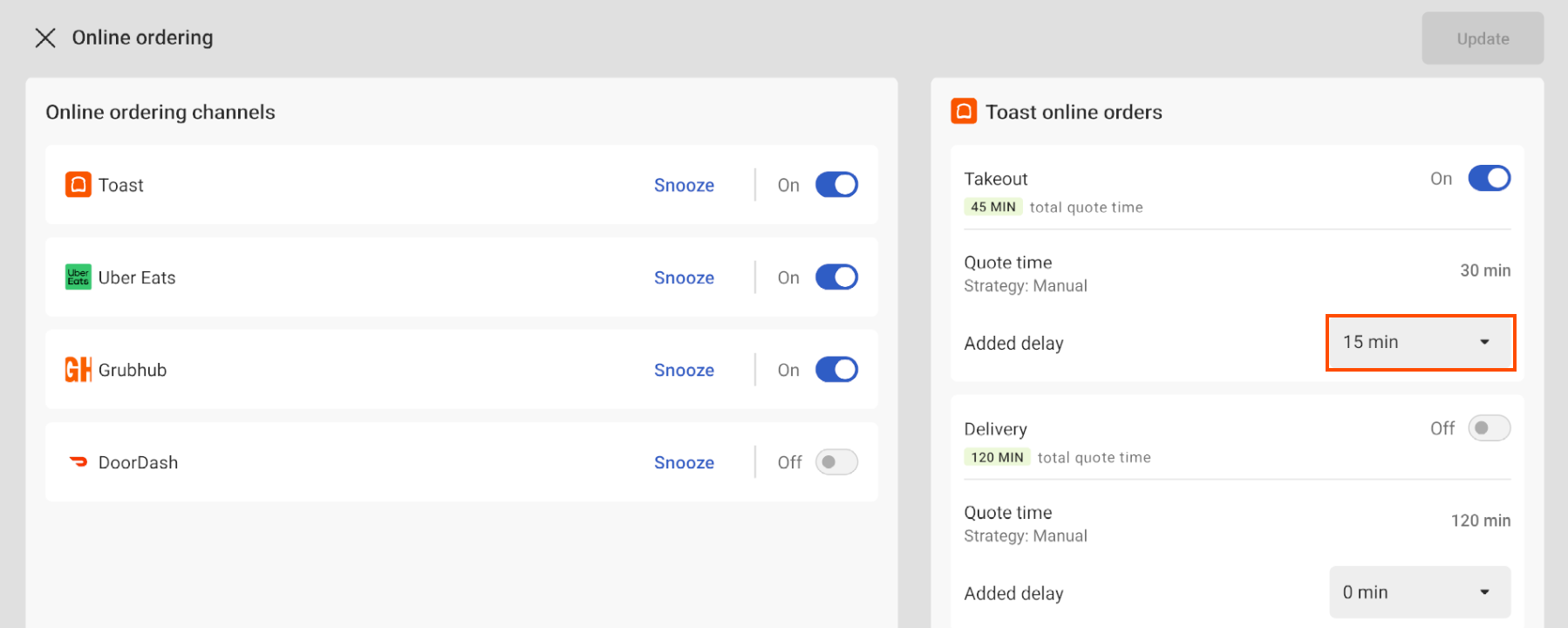This screenshot has height=628, width=1568.
Task: Click the Update button
Action: tap(1483, 38)
